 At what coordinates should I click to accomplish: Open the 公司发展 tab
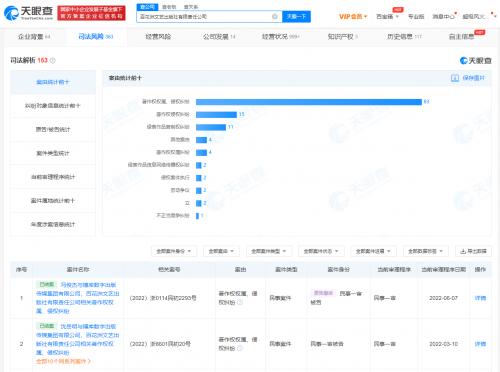point(219,37)
